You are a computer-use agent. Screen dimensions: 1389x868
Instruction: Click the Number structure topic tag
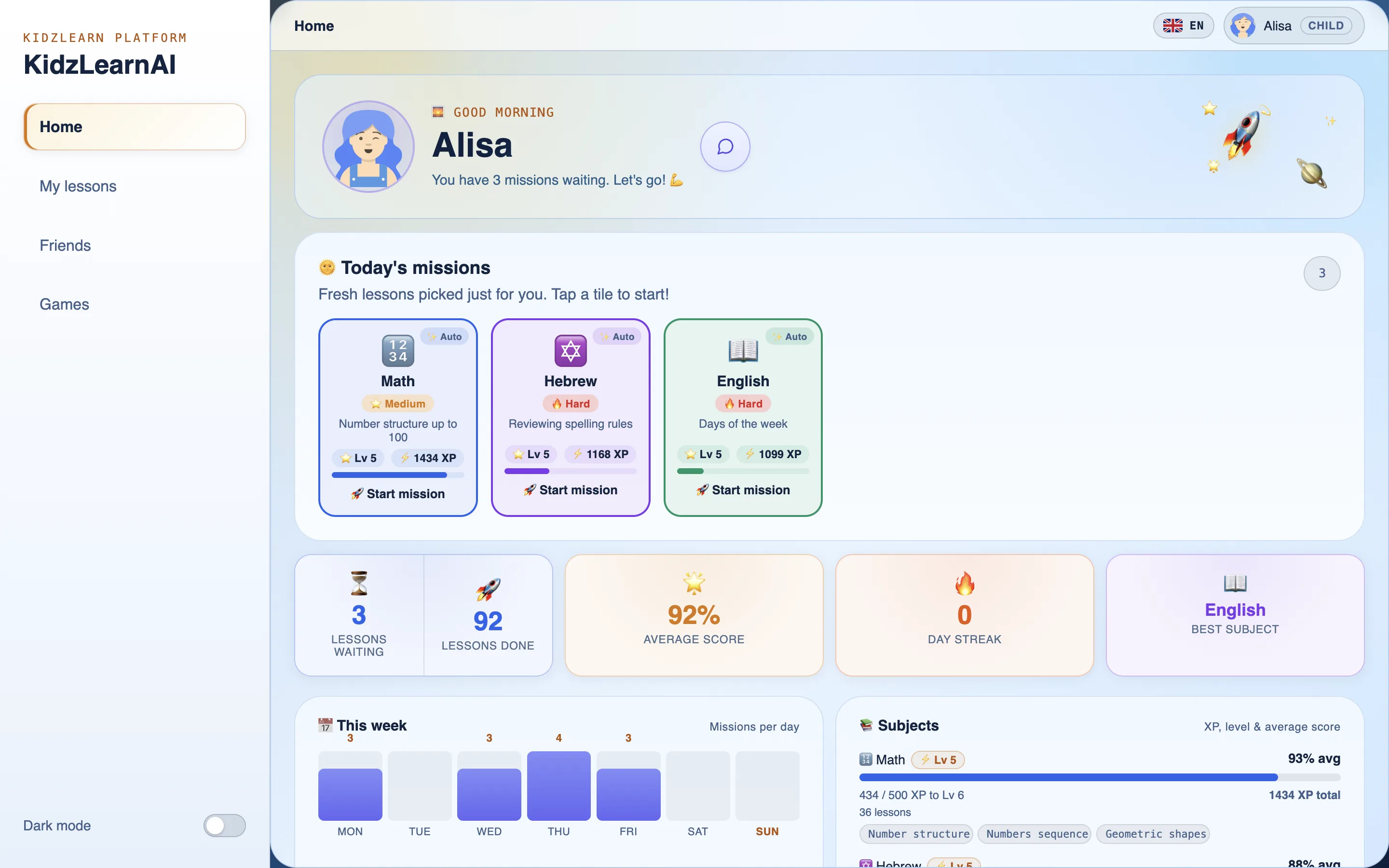click(916, 834)
